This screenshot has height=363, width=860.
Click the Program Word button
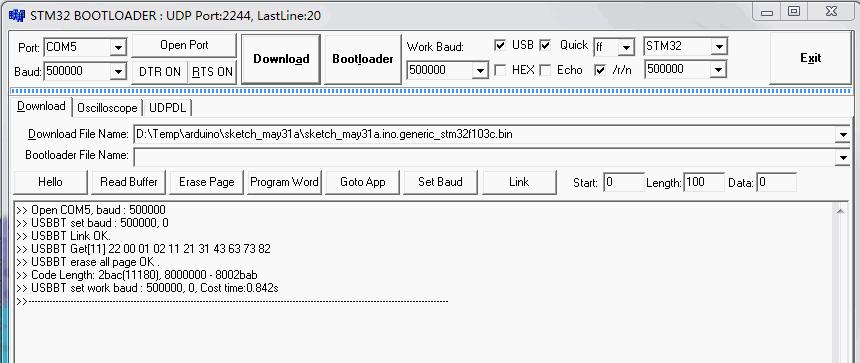[x=284, y=182]
